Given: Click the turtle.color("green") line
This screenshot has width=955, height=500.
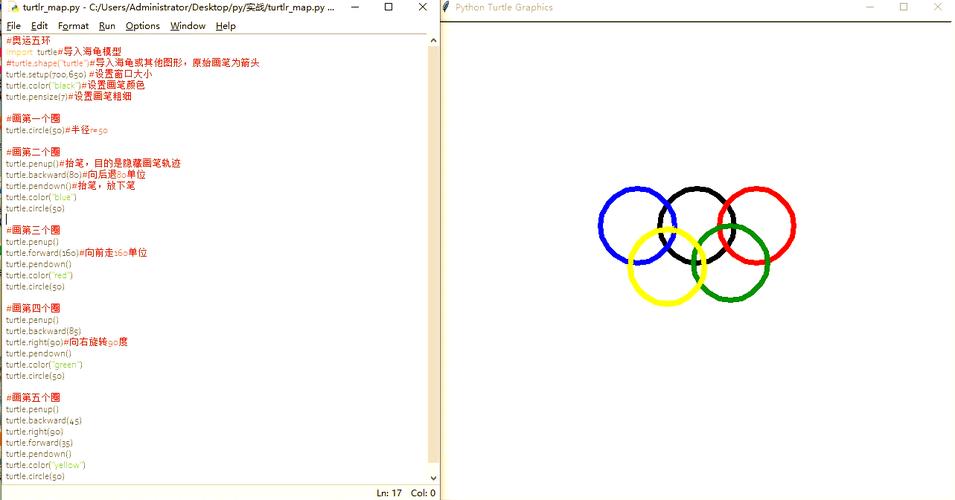Looking at the screenshot, I should pos(44,365).
